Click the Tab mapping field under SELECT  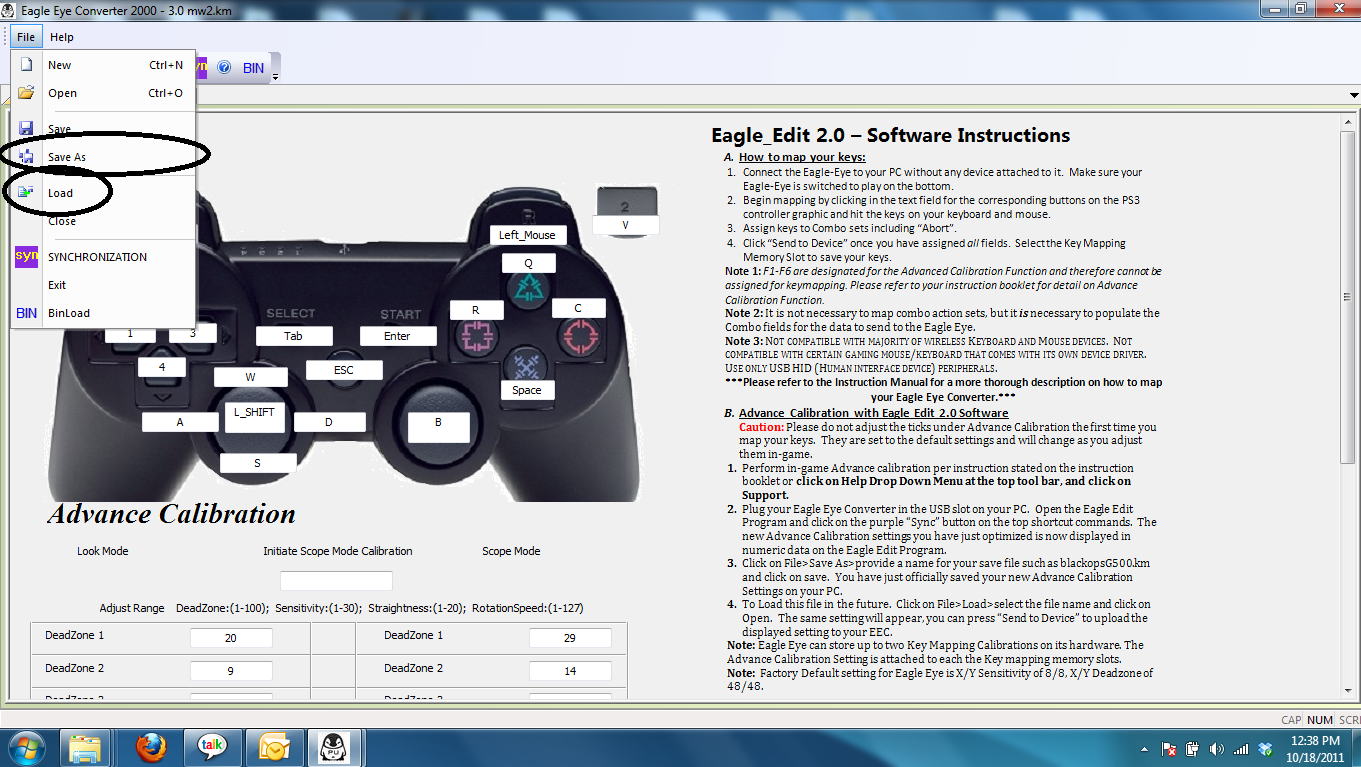[x=293, y=336]
